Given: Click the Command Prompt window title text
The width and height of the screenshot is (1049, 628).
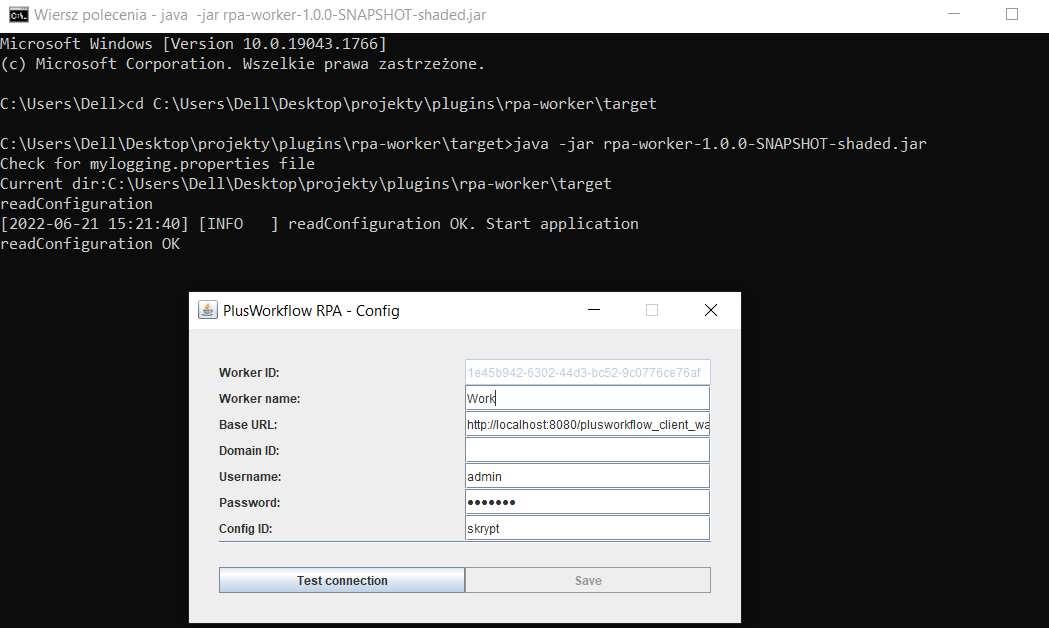Looking at the screenshot, I should click(260, 15).
